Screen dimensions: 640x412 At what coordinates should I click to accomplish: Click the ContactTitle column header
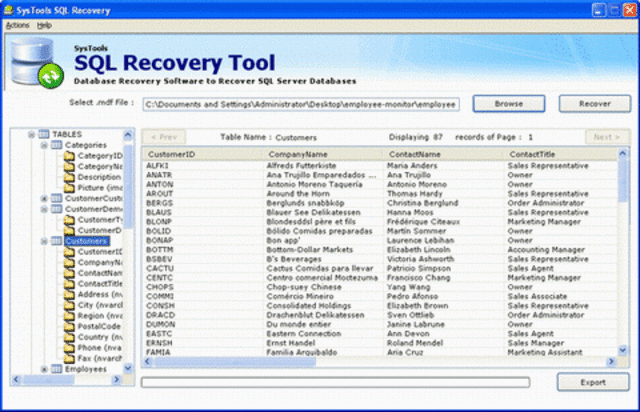(x=561, y=154)
